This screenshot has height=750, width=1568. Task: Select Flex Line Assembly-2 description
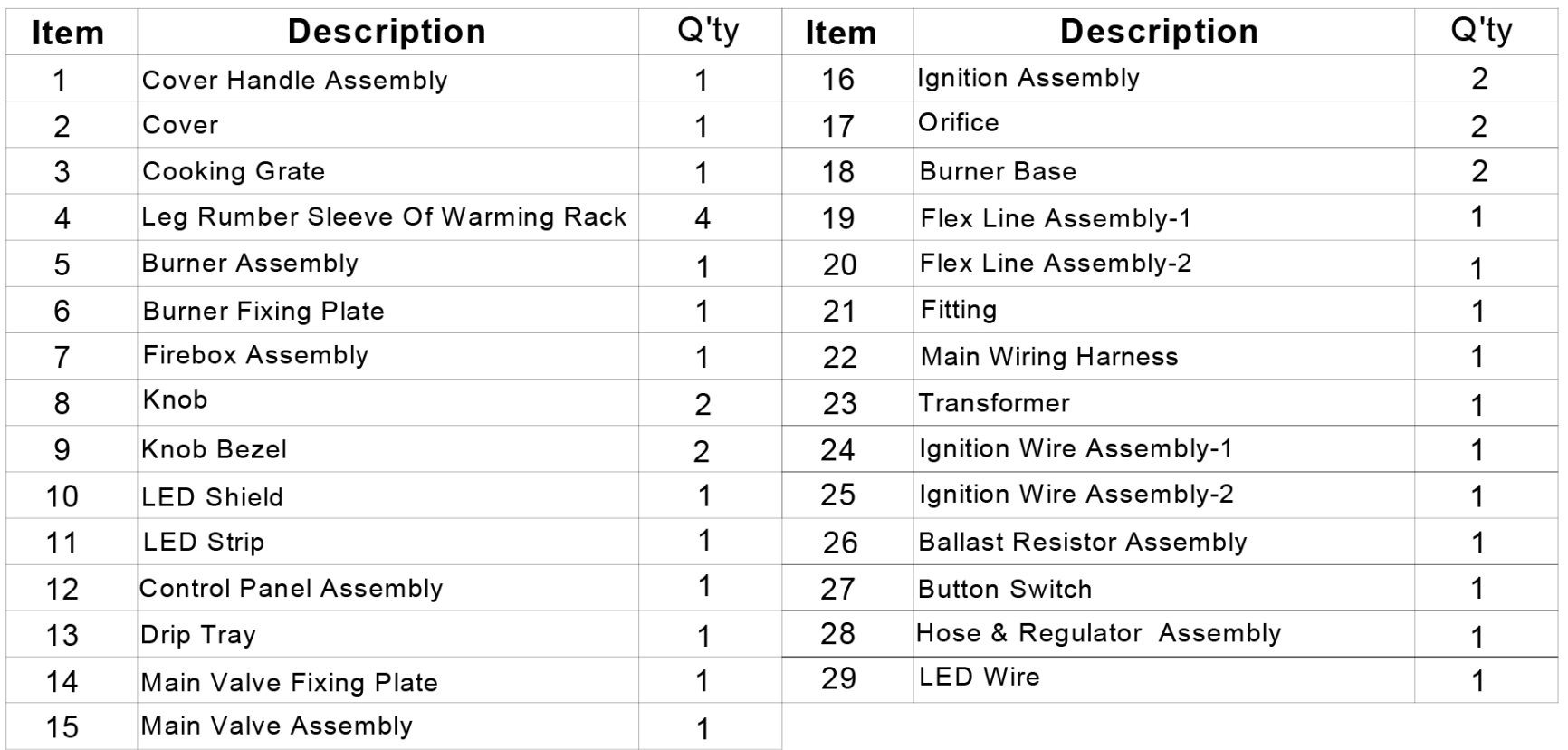[1056, 264]
